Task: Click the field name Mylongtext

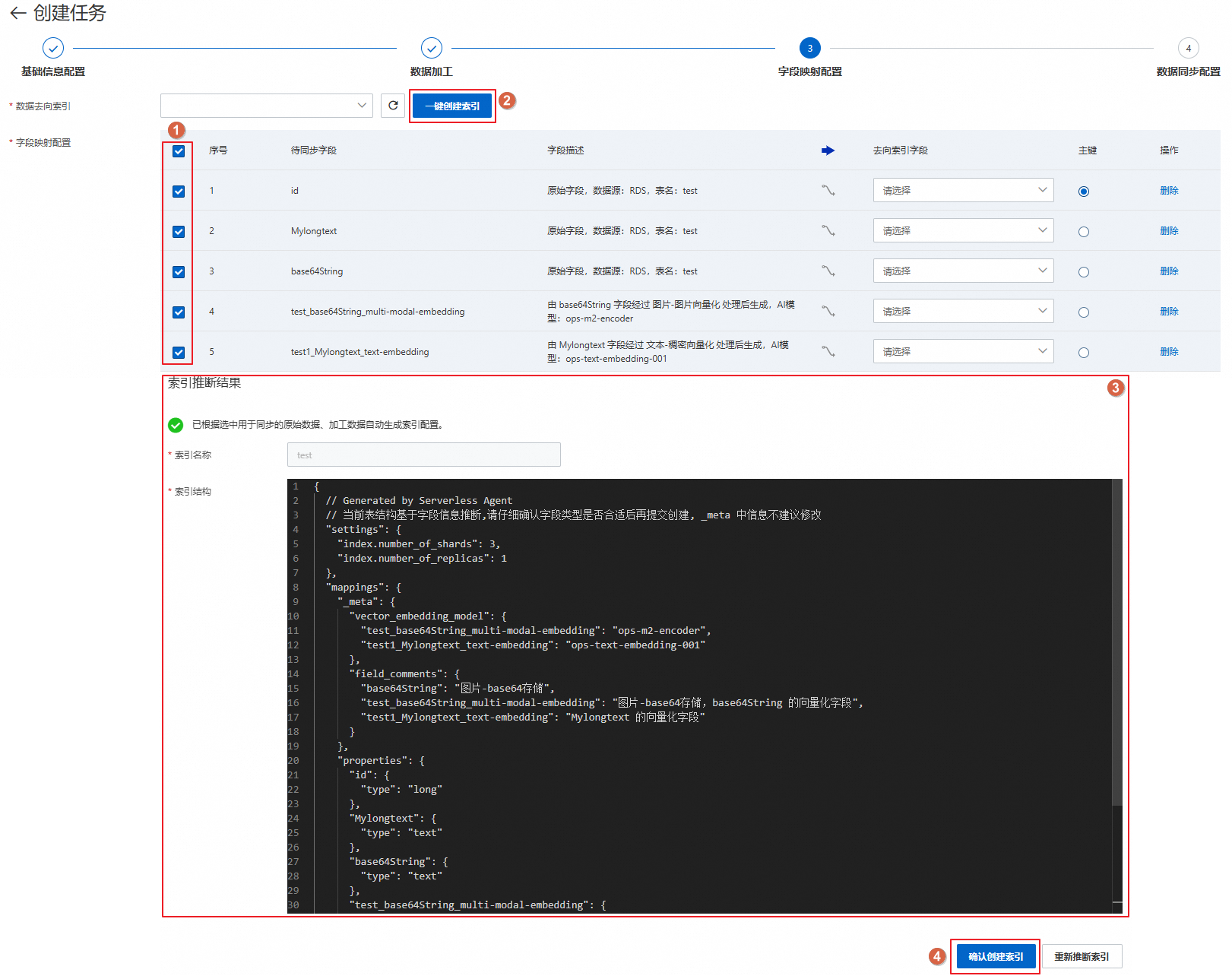Action: pos(314,231)
